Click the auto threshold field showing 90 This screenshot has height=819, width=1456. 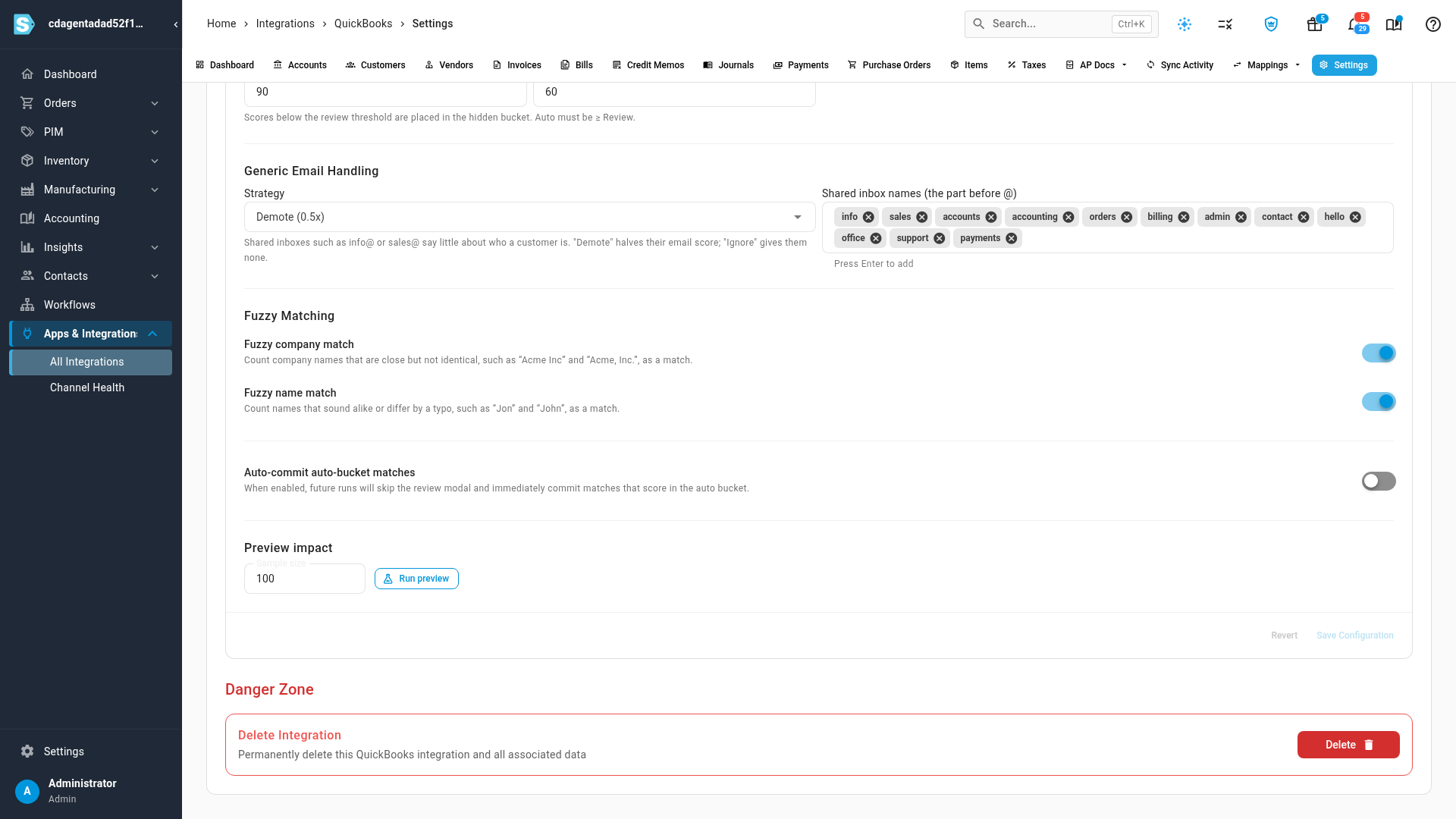[385, 92]
